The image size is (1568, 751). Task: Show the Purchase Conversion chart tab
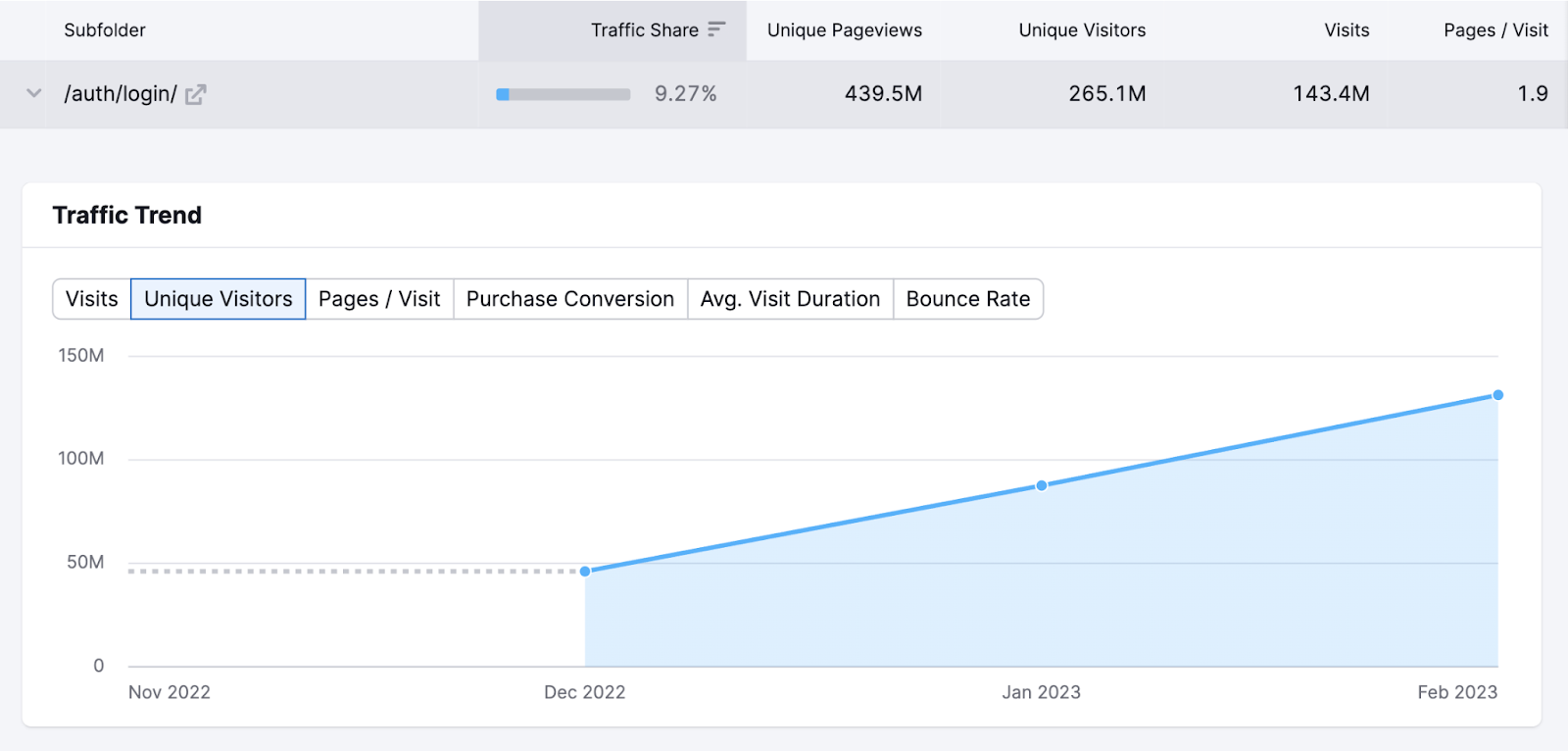click(569, 299)
